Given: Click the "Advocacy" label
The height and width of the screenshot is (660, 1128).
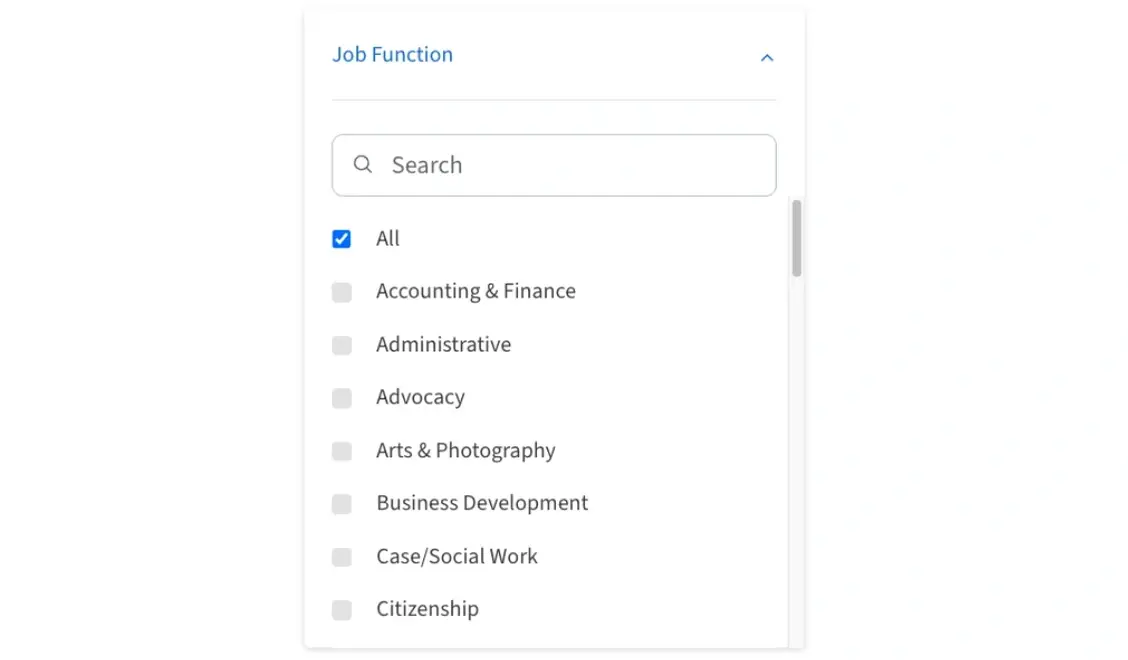Looking at the screenshot, I should point(420,397).
